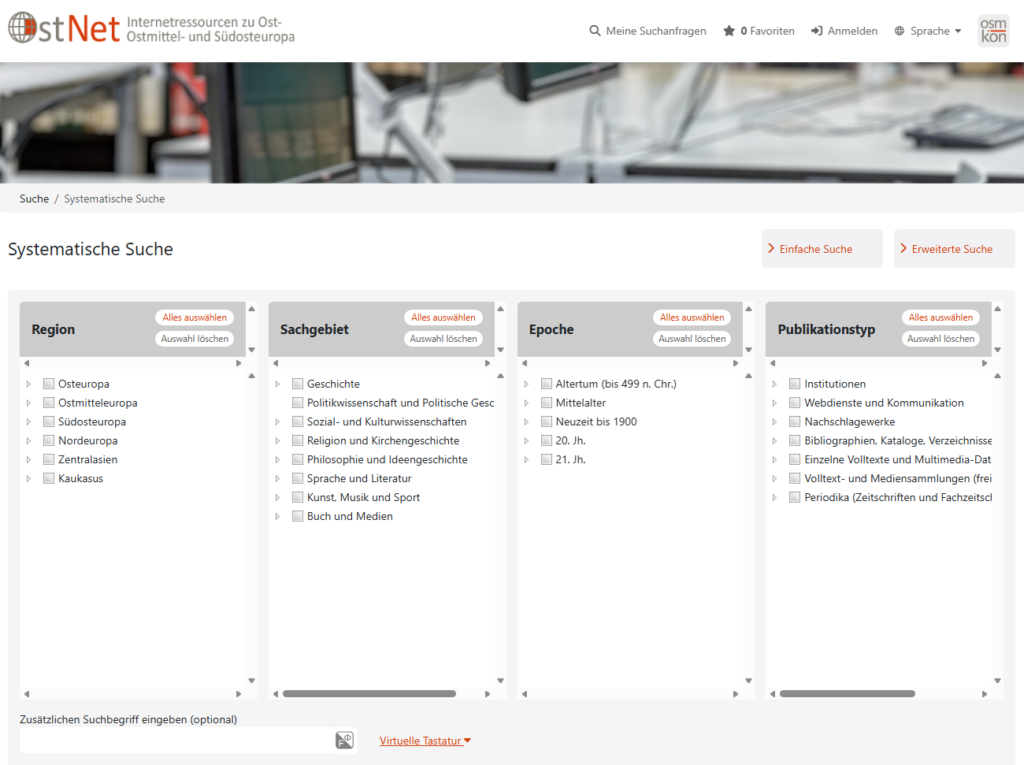Go to Suche in the breadcrumb

coord(33,199)
